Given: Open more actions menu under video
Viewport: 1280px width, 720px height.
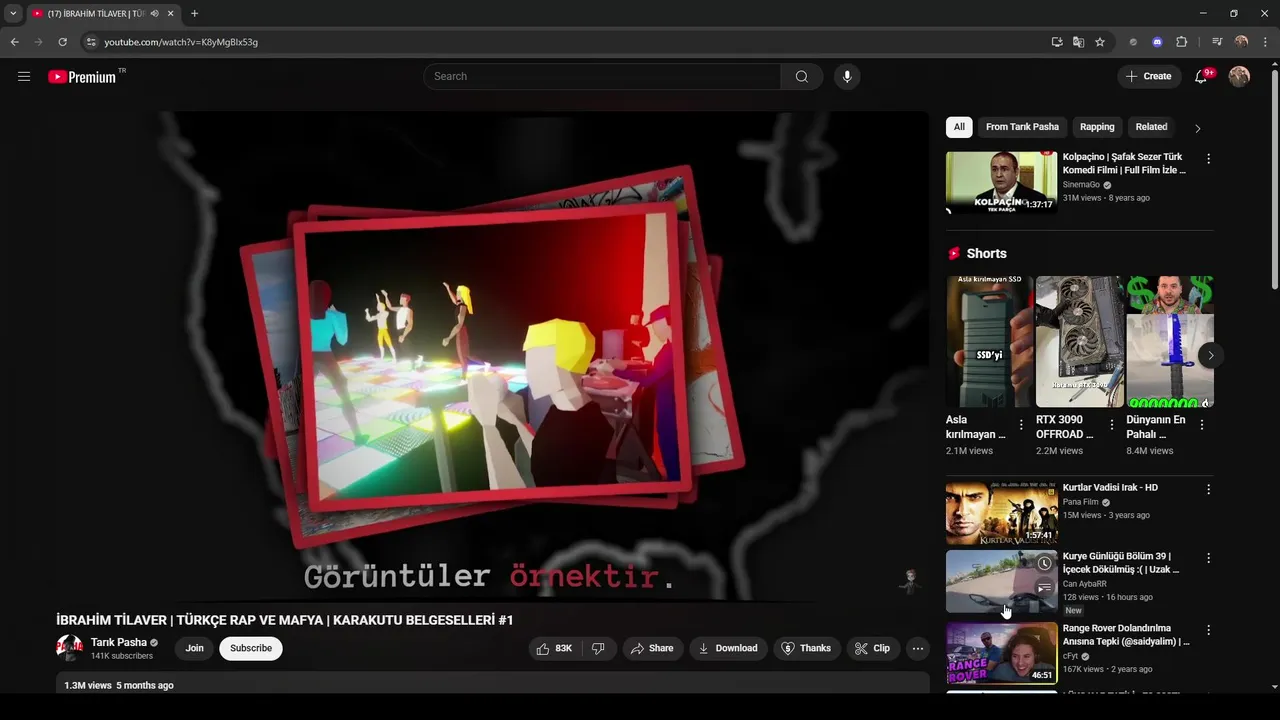Looking at the screenshot, I should coord(917,648).
